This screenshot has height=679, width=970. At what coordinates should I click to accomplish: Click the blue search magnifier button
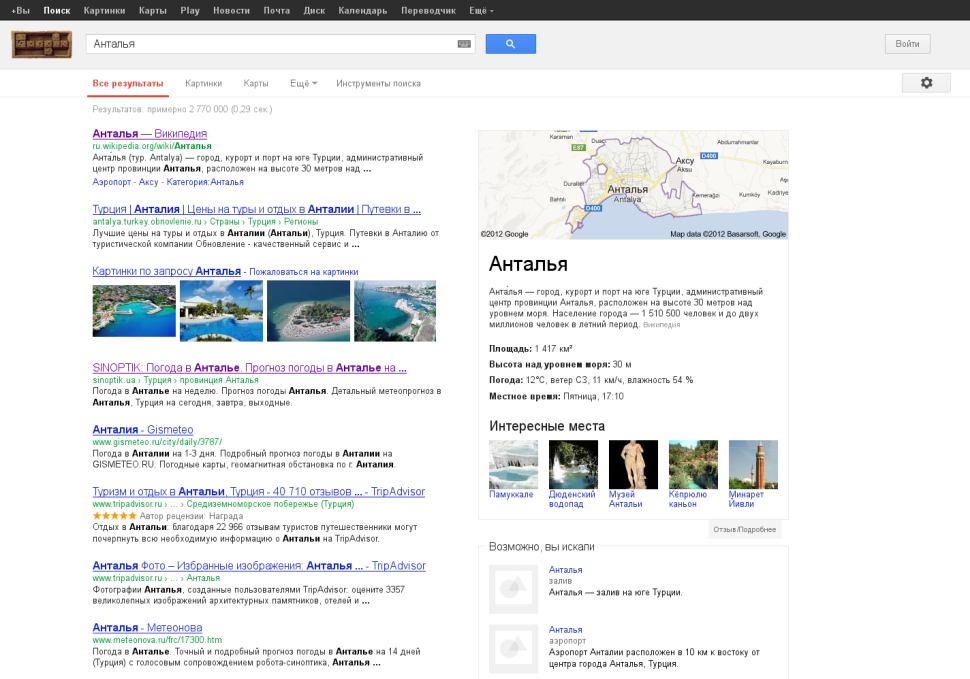(510, 44)
